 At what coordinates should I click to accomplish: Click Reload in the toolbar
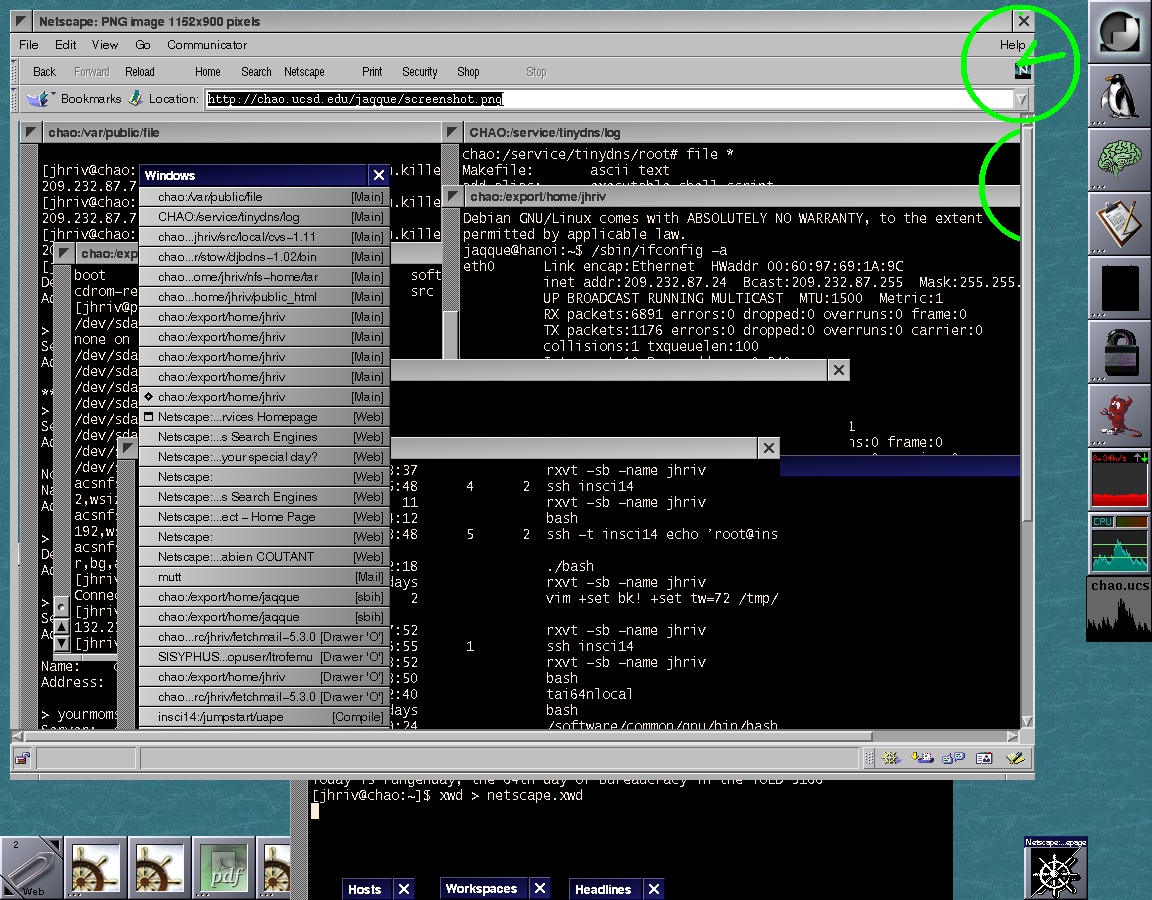140,71
